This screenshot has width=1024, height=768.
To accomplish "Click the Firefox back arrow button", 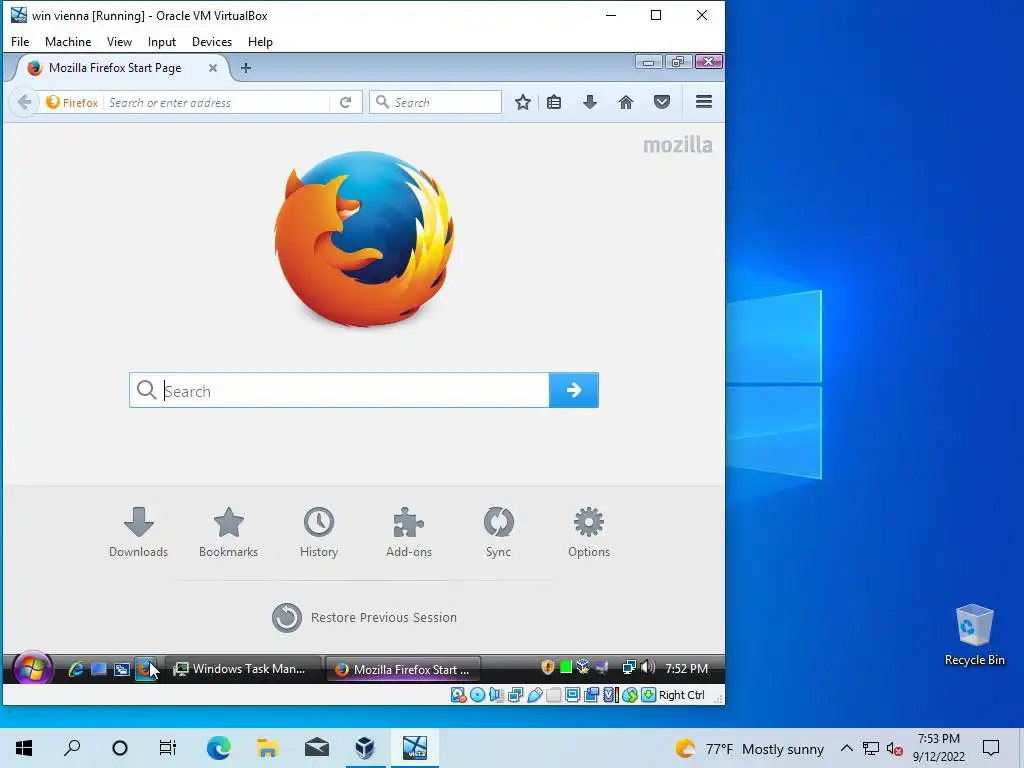I will [x=24, y=102].
